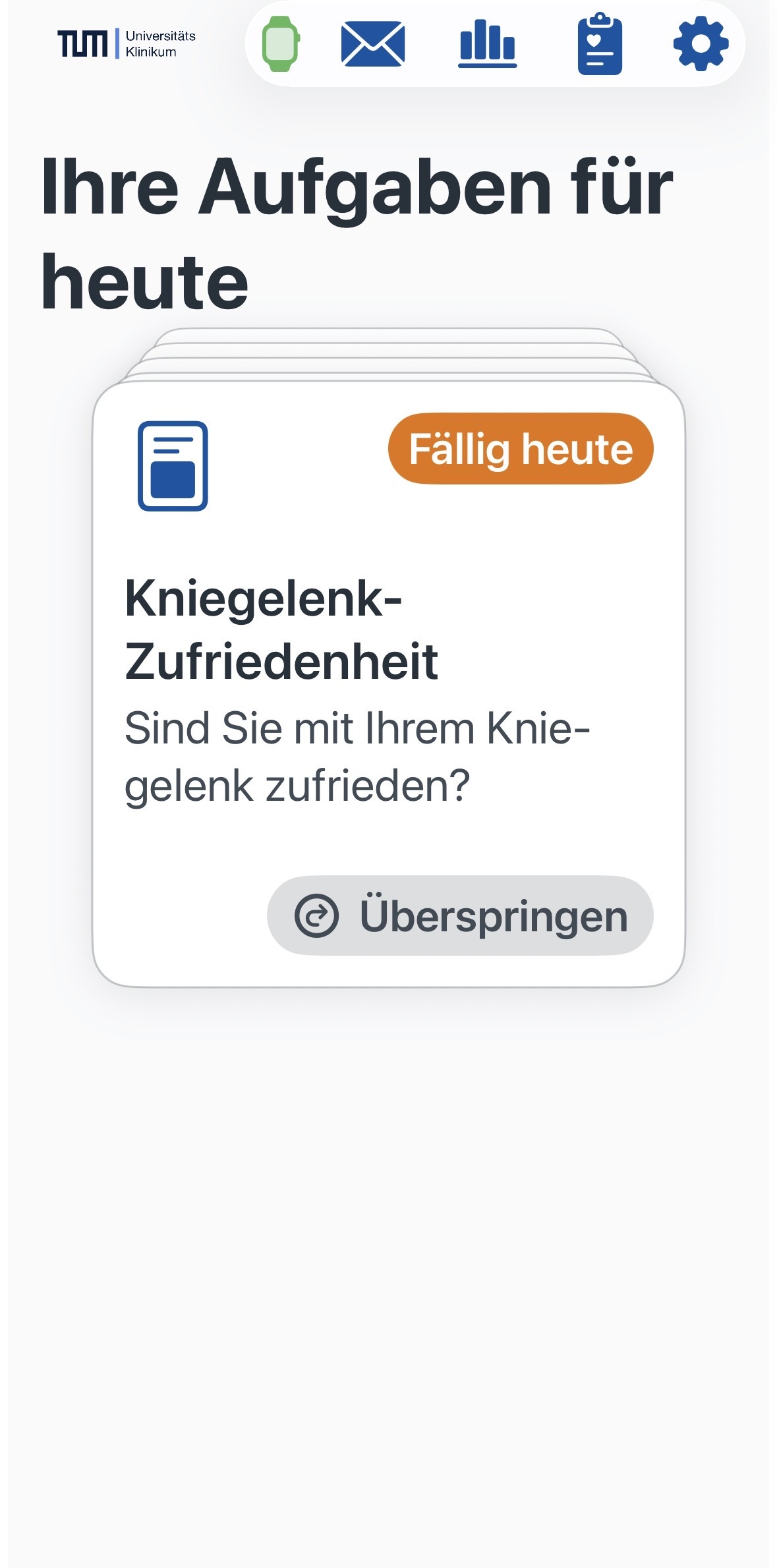Select the stacked cards behind the top task

pos(389,353)
